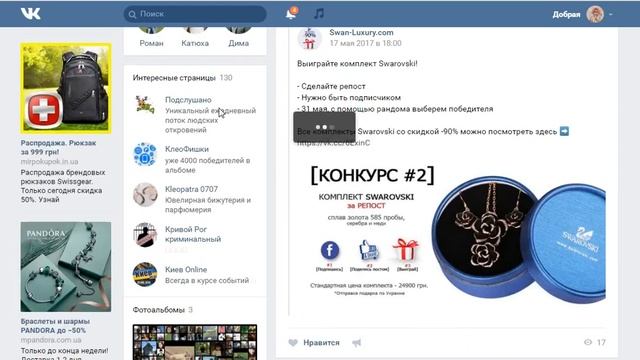Open the Кривой Рог криминальный page link
This screenshot has height=360, width=640.
[193, 234]
